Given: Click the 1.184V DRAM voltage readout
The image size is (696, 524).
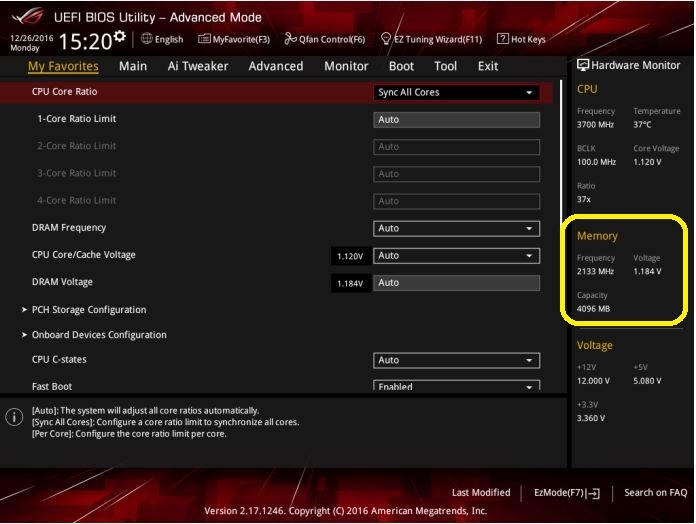Looking at the screenshot, I should coord(350,283).
